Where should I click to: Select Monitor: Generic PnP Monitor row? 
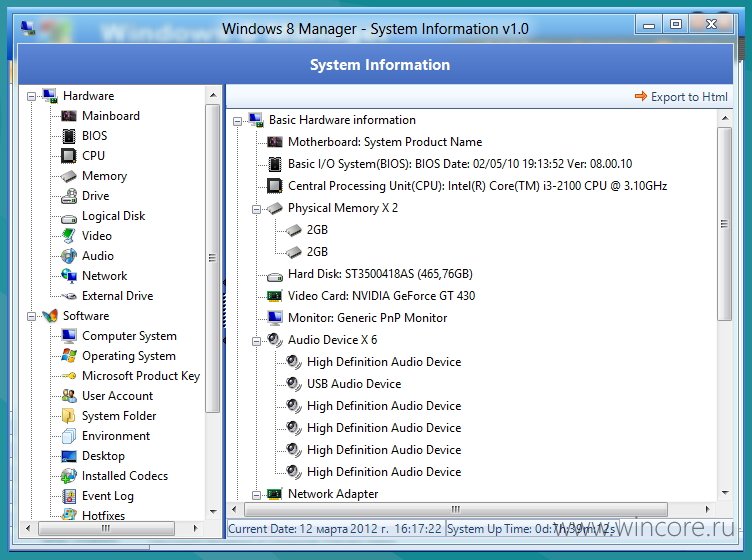[367, 318]
